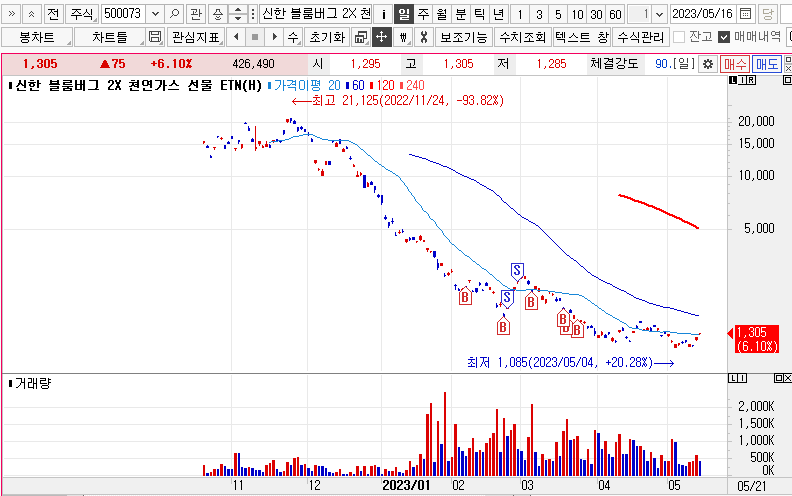Click the up arrow of the stock stepper
This screenshot has width=792, height=496.
237,10
